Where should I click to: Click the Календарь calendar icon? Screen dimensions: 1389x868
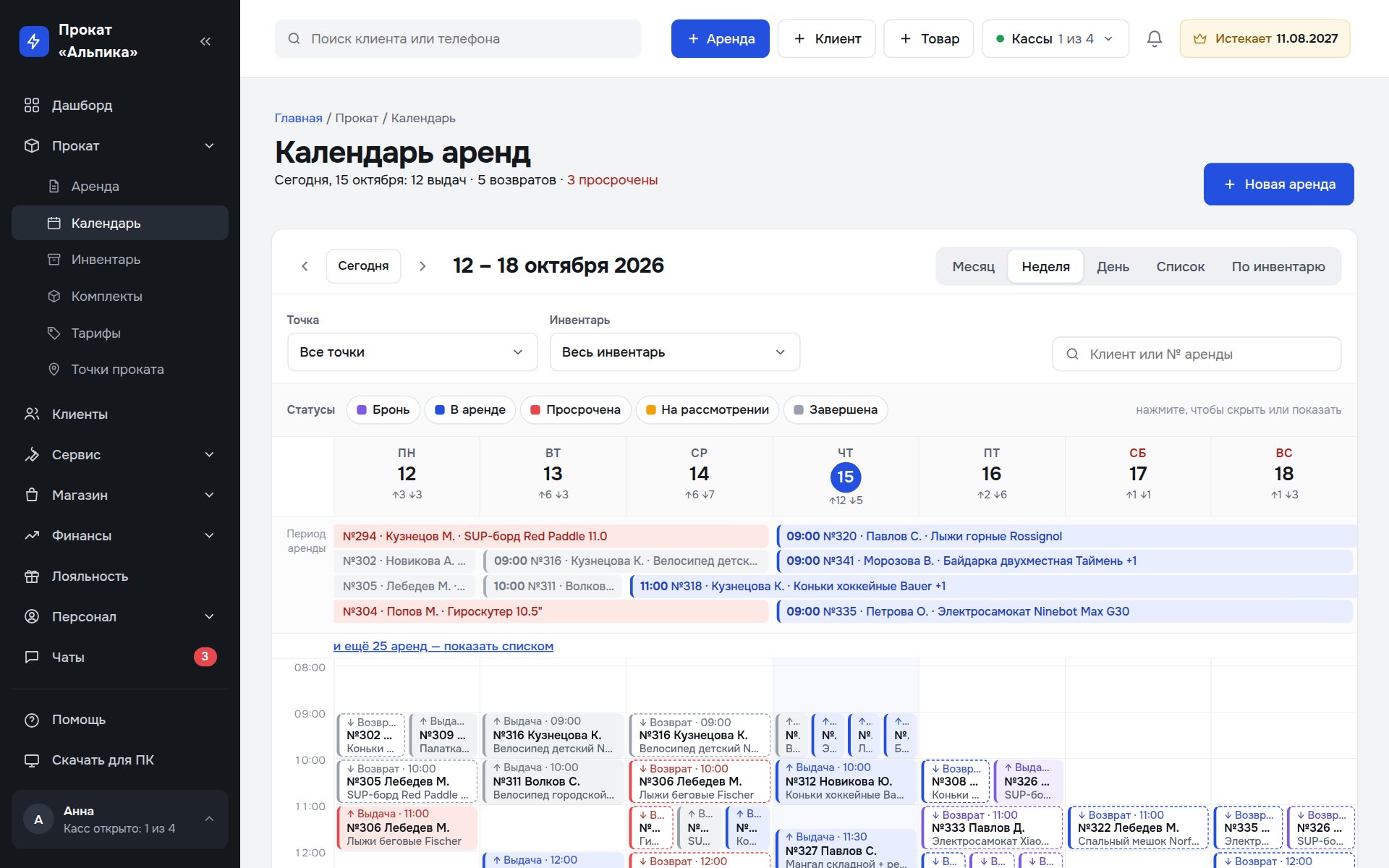pyautogui.click(x=54, y=223)
